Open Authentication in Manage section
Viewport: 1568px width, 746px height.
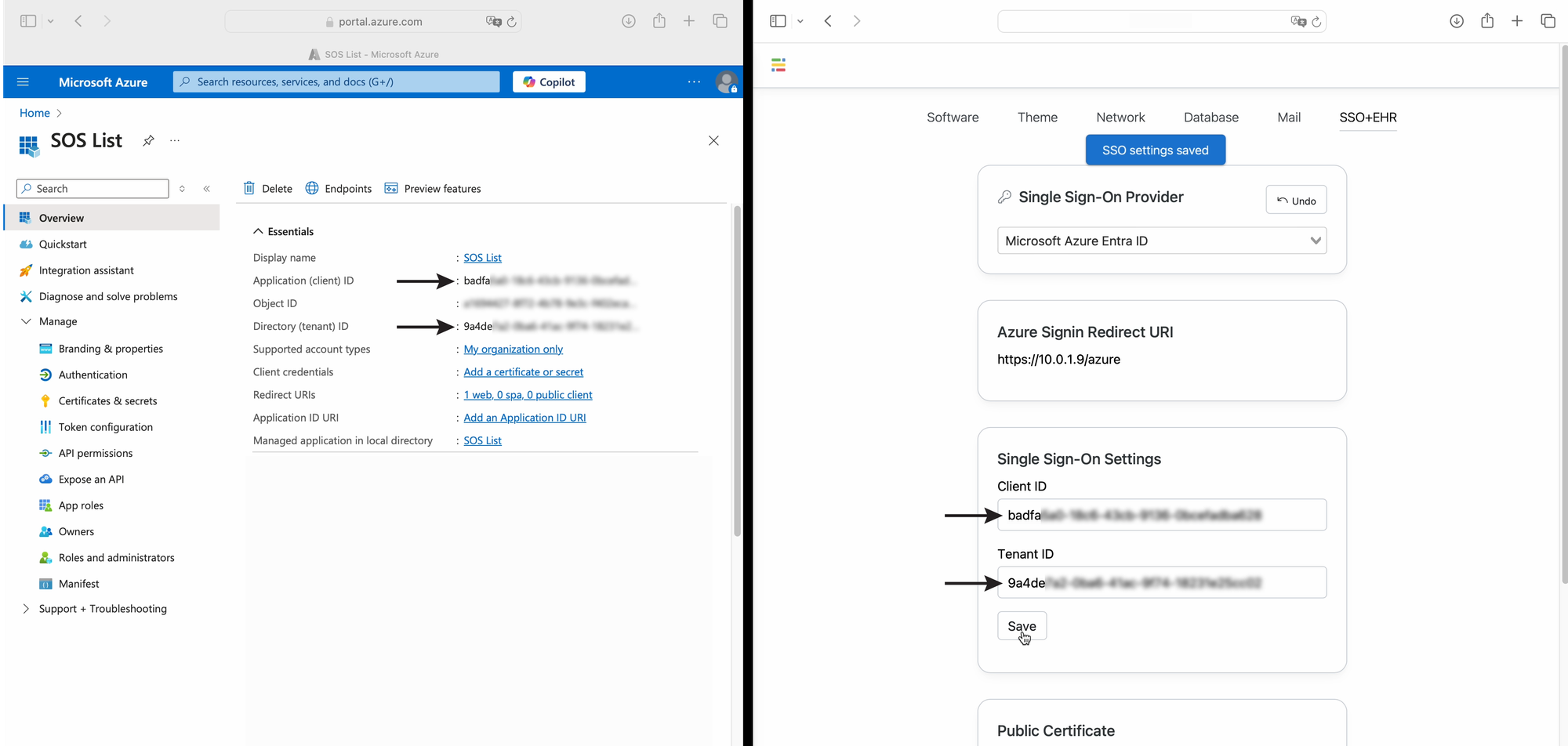click(93, 375)
